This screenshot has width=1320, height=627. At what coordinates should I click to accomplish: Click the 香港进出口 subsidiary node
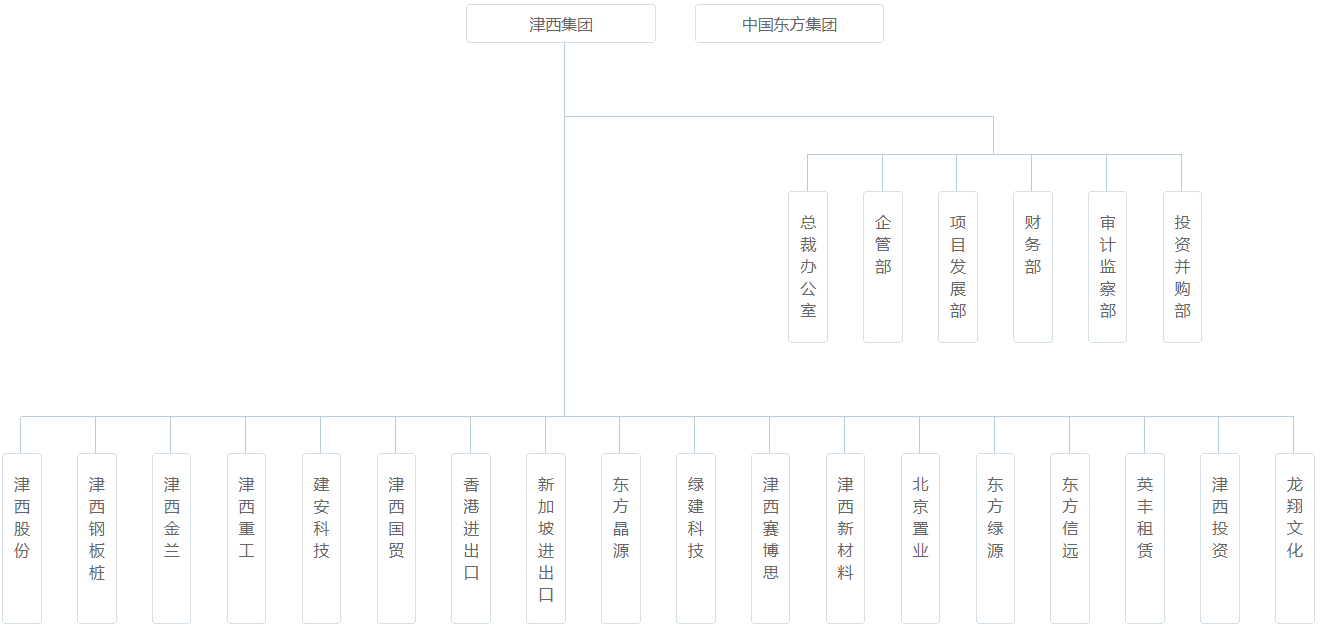[x=471, y=538]
